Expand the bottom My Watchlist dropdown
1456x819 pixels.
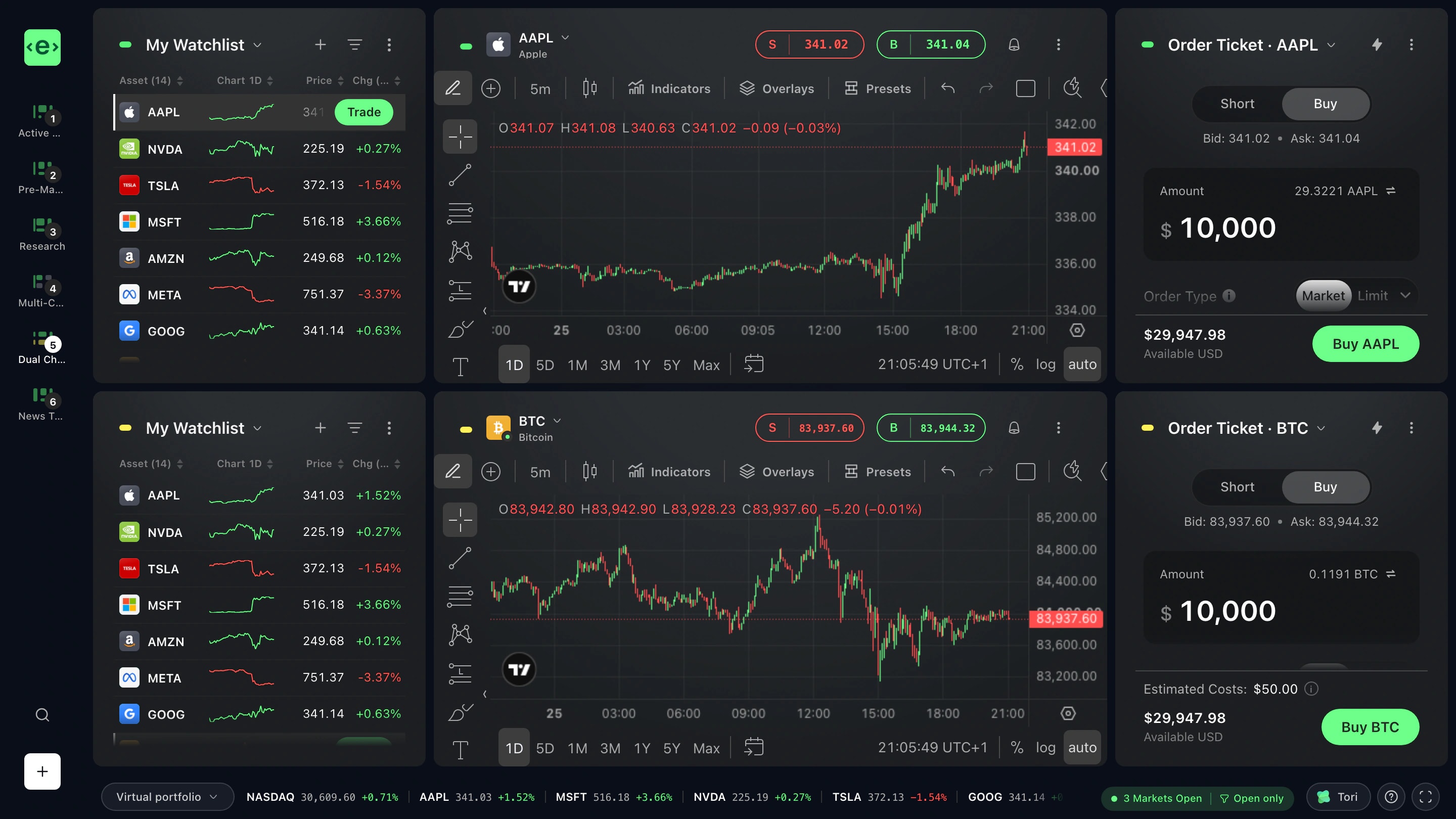(258, 428)
